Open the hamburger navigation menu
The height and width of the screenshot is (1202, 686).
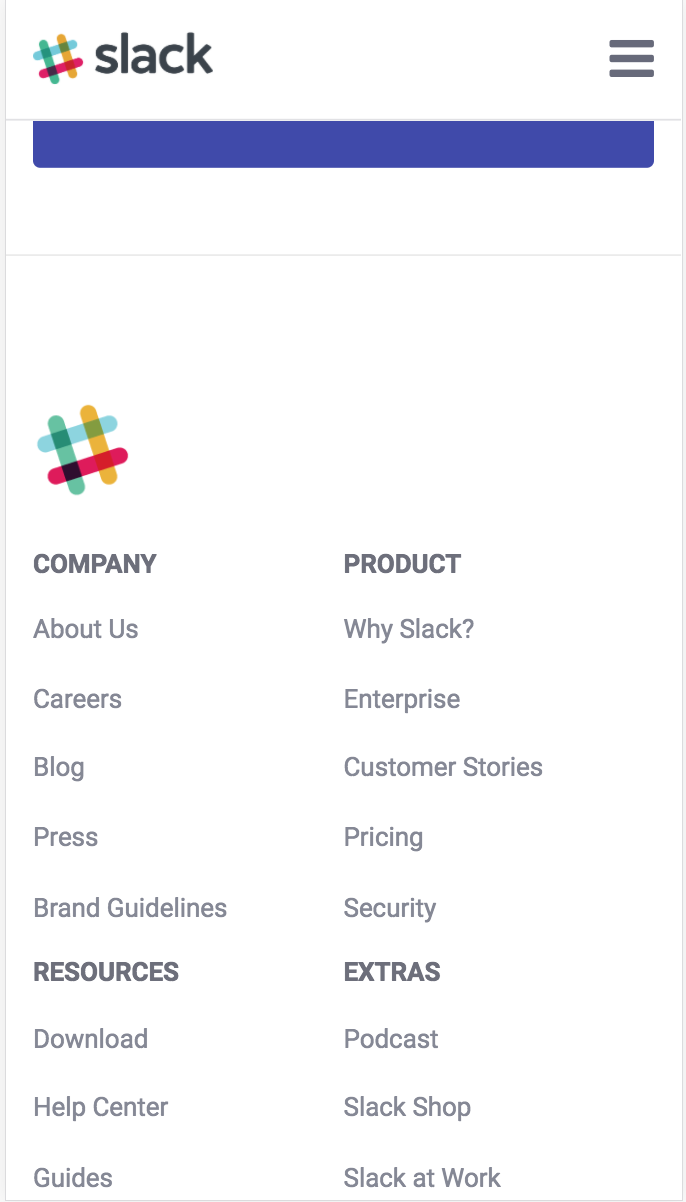tap(631, 59)
